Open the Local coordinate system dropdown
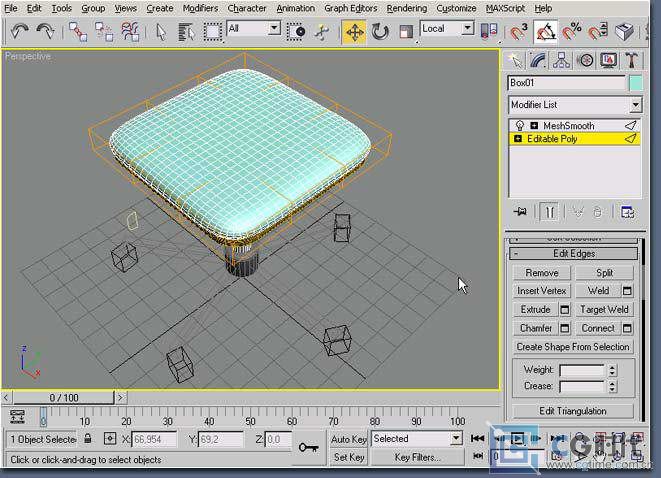 [467, 29]
